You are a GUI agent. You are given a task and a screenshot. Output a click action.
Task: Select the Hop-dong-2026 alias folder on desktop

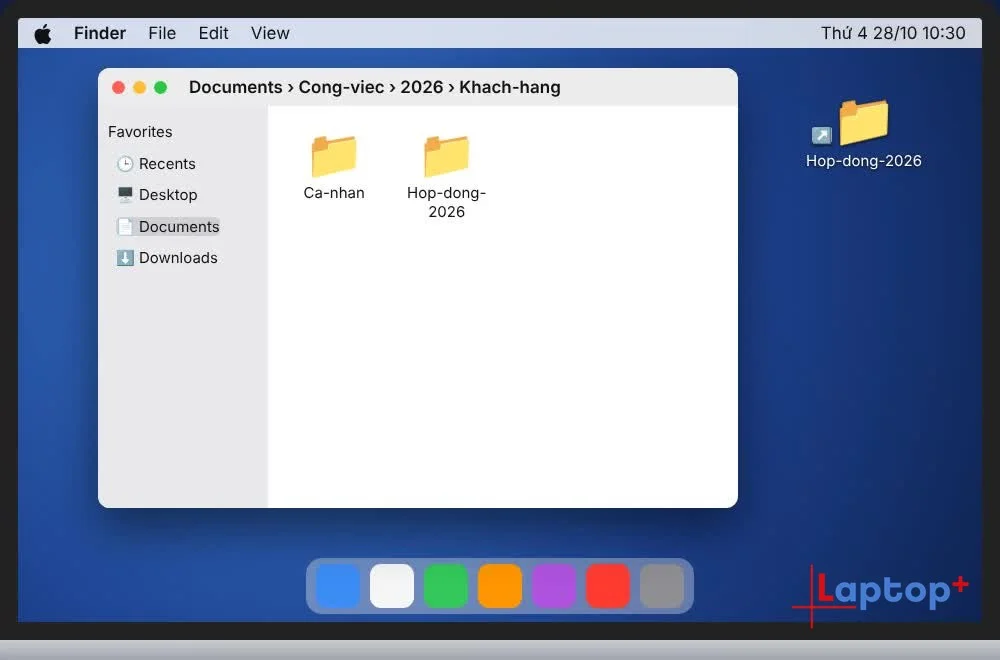(864, 122)
